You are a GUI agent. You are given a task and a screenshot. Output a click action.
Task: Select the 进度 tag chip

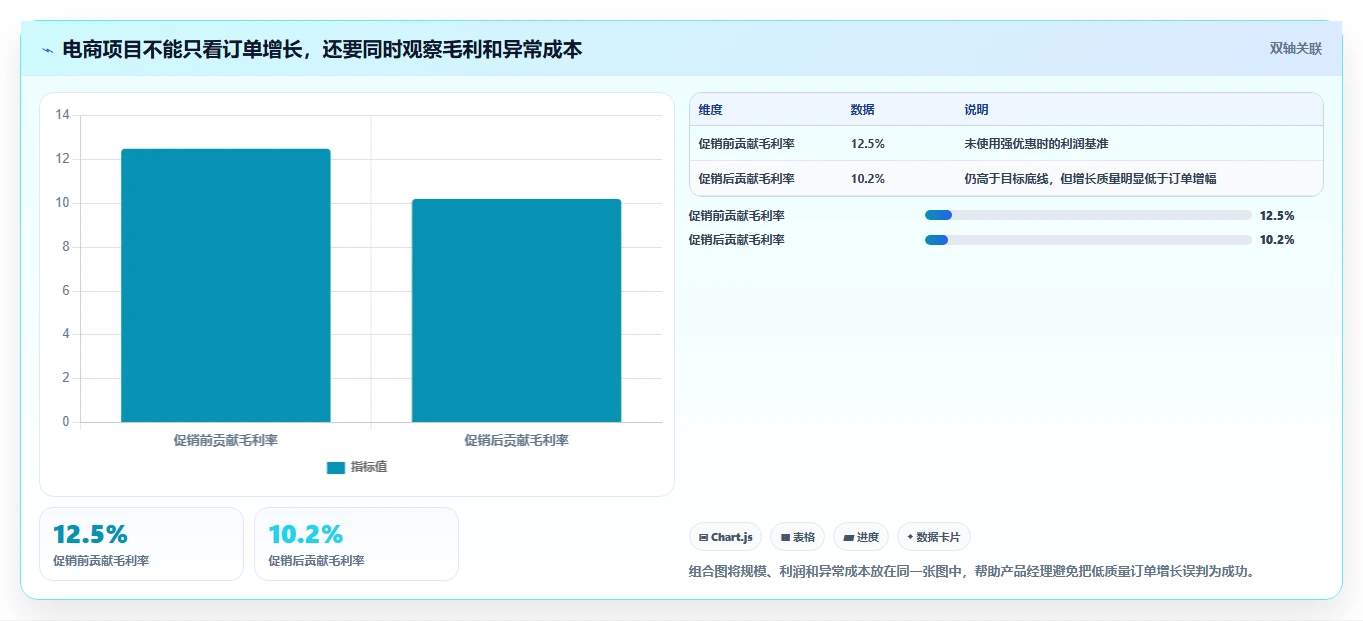pos(861,537)
